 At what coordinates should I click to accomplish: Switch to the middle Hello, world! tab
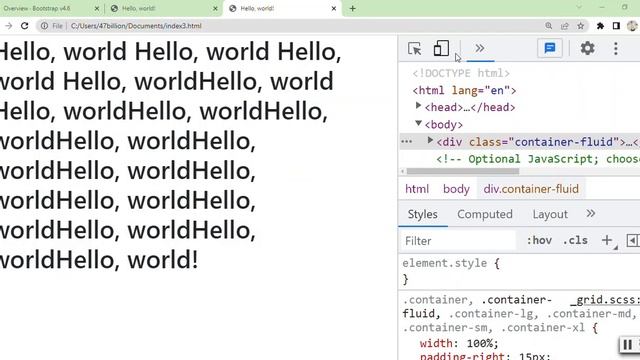pos(139,8)
